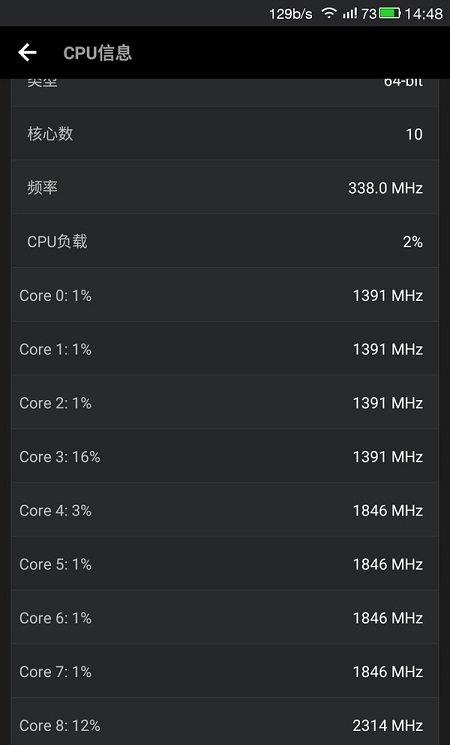This screenshot has width=450, height=745.
Task: Tap the Core 7: 1% row
Action: click(225, 671)
